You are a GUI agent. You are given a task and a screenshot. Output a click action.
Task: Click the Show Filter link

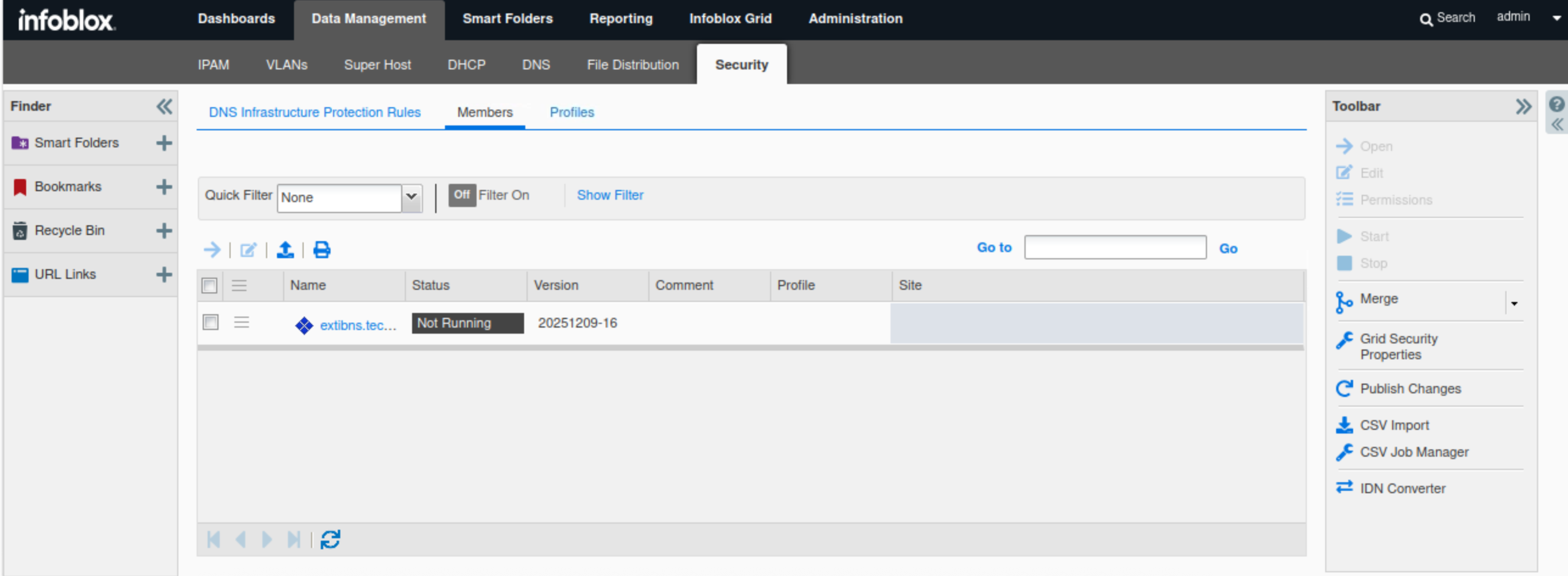609,195
